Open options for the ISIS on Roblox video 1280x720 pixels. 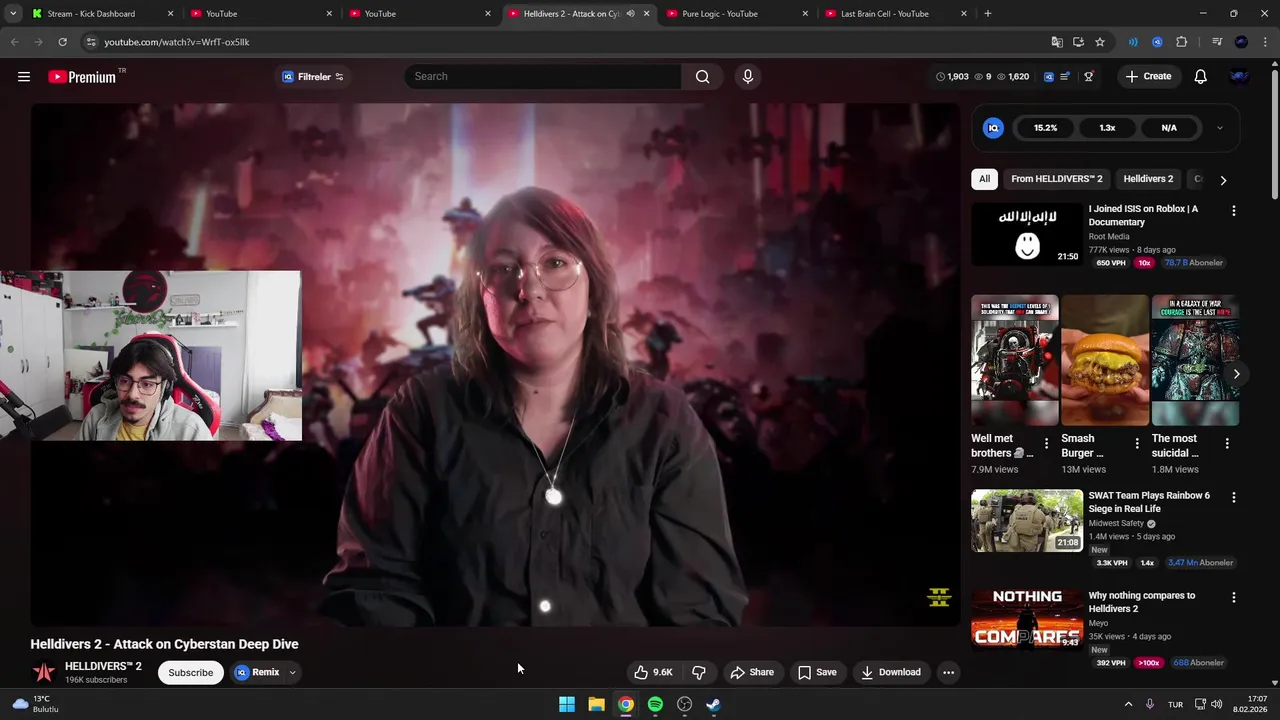(x=1233, y=211)
